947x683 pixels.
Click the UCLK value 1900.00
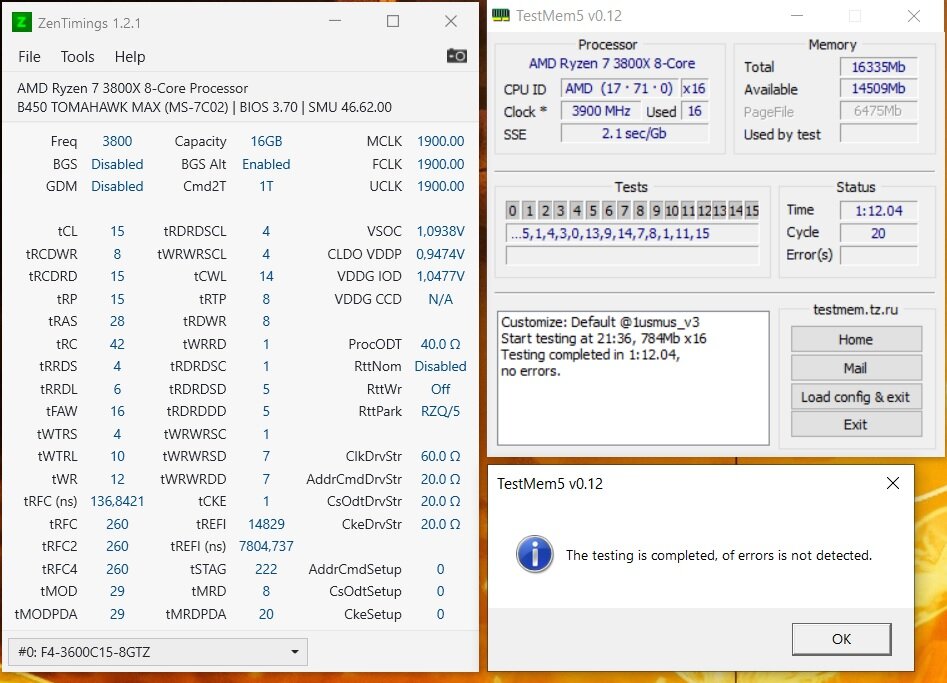[x=440, y=186]
